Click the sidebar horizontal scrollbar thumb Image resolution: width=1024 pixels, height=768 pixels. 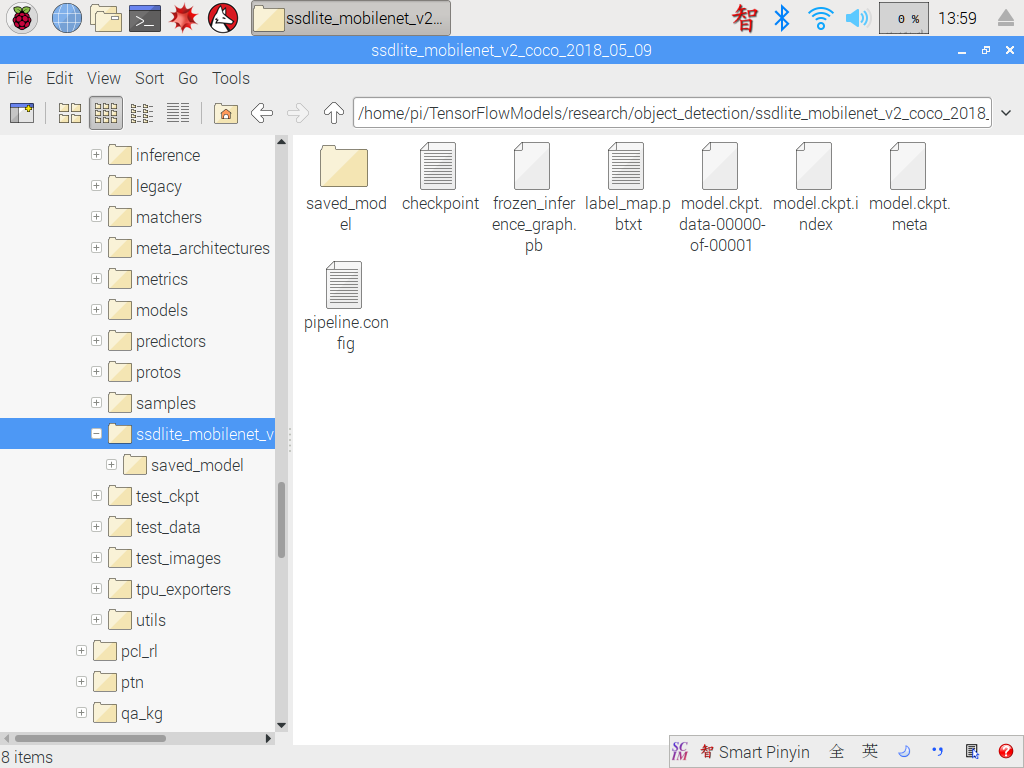(x=90, y=739)
